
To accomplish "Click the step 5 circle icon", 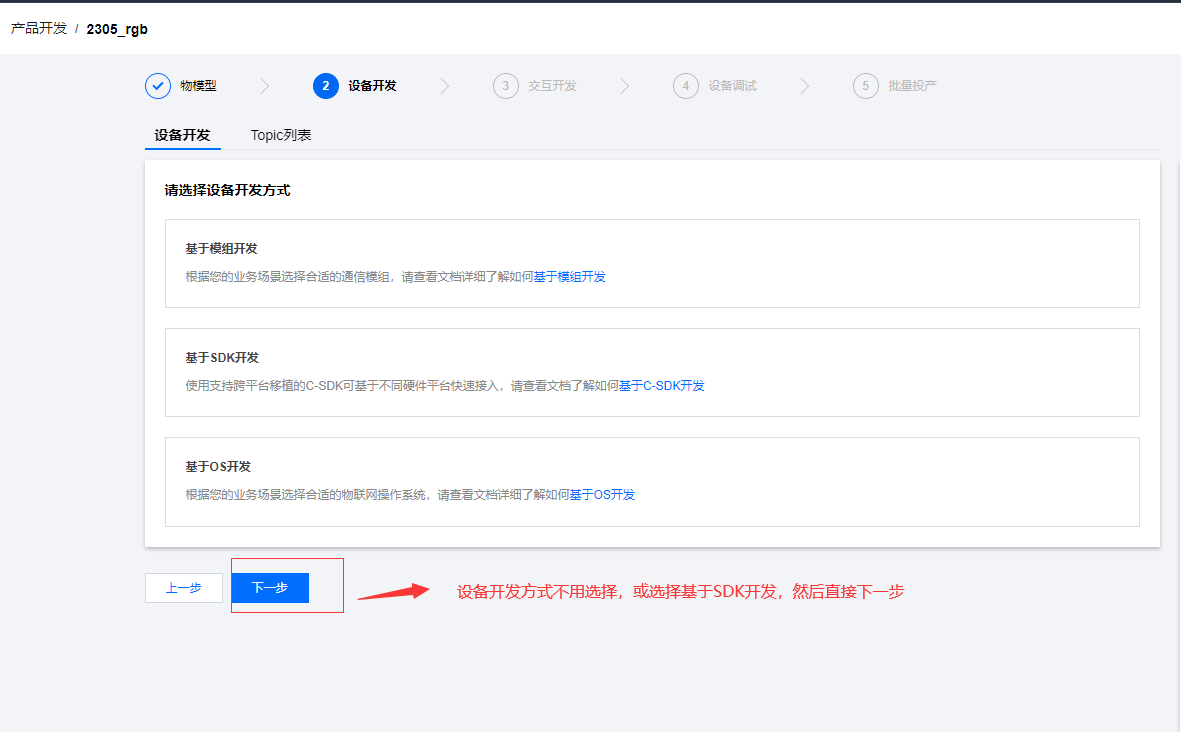I will pos(865,86).
